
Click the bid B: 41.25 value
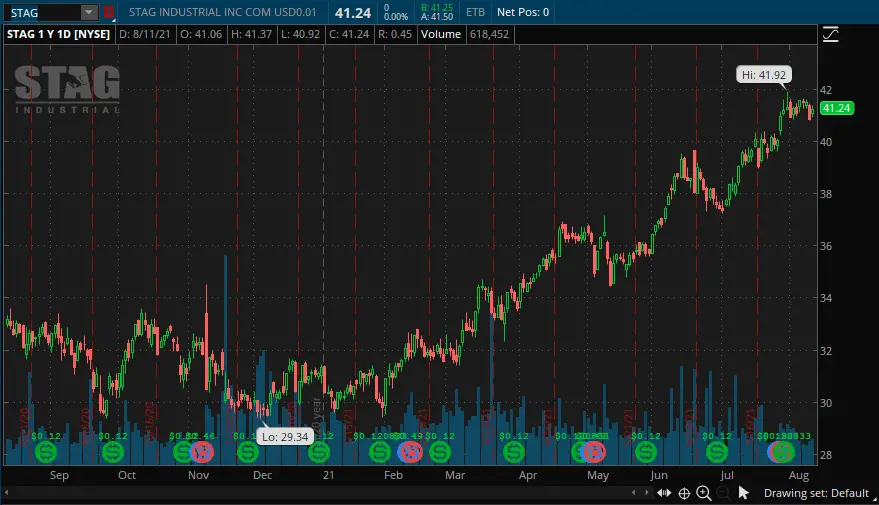(x=437, y=8)
